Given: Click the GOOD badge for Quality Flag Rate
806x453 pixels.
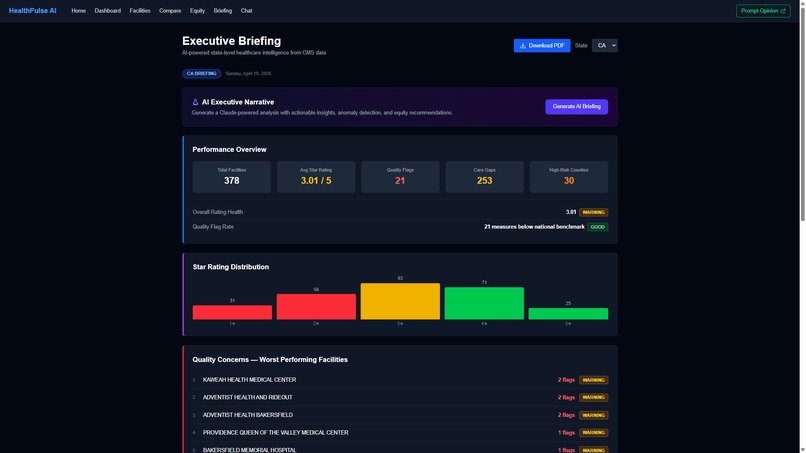Looking at the screenshot, I should 597,227.
